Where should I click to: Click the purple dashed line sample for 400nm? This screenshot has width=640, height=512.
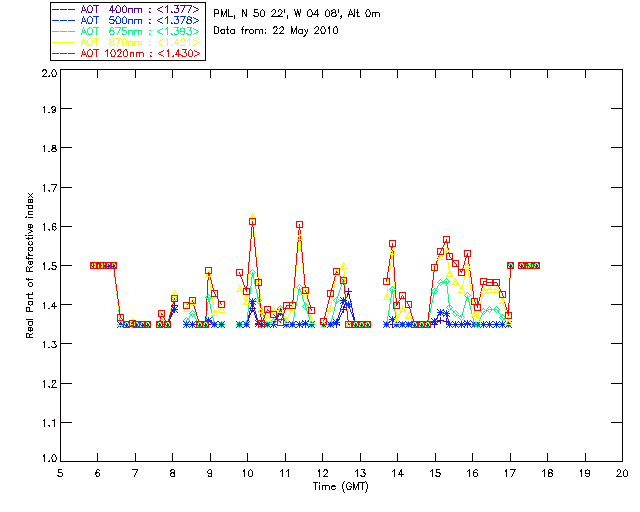tap(64, 9)
